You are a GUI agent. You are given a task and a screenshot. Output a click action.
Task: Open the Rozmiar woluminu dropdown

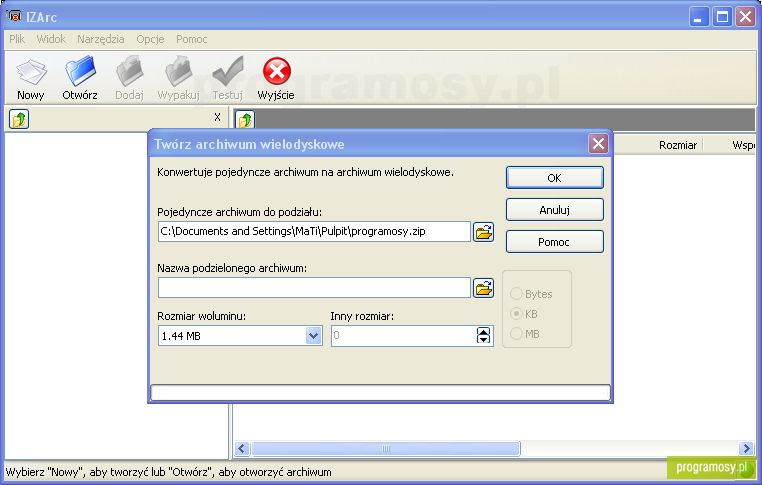[313, 336]
